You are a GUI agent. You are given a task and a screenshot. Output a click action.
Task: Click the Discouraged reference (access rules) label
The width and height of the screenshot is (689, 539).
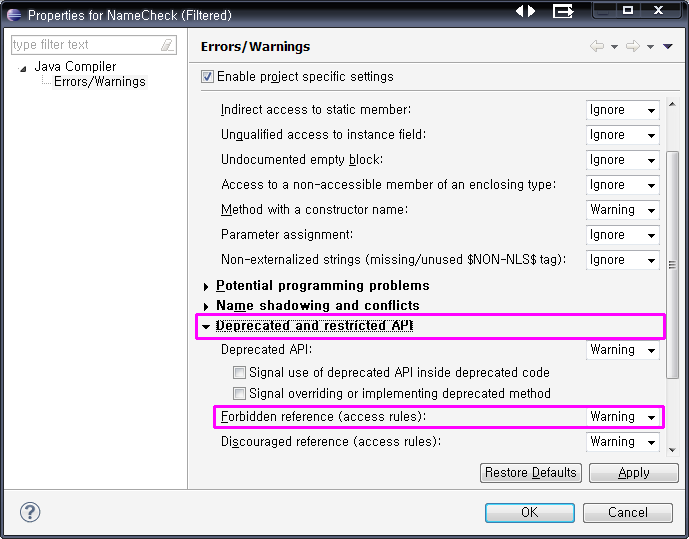pos(330,441)
